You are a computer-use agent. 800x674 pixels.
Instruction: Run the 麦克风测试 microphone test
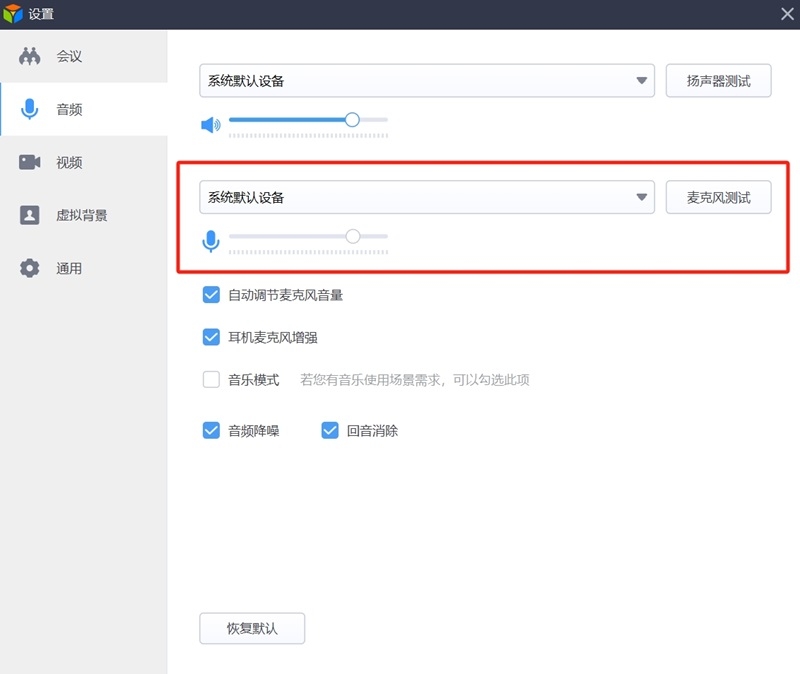click(718, 197)
